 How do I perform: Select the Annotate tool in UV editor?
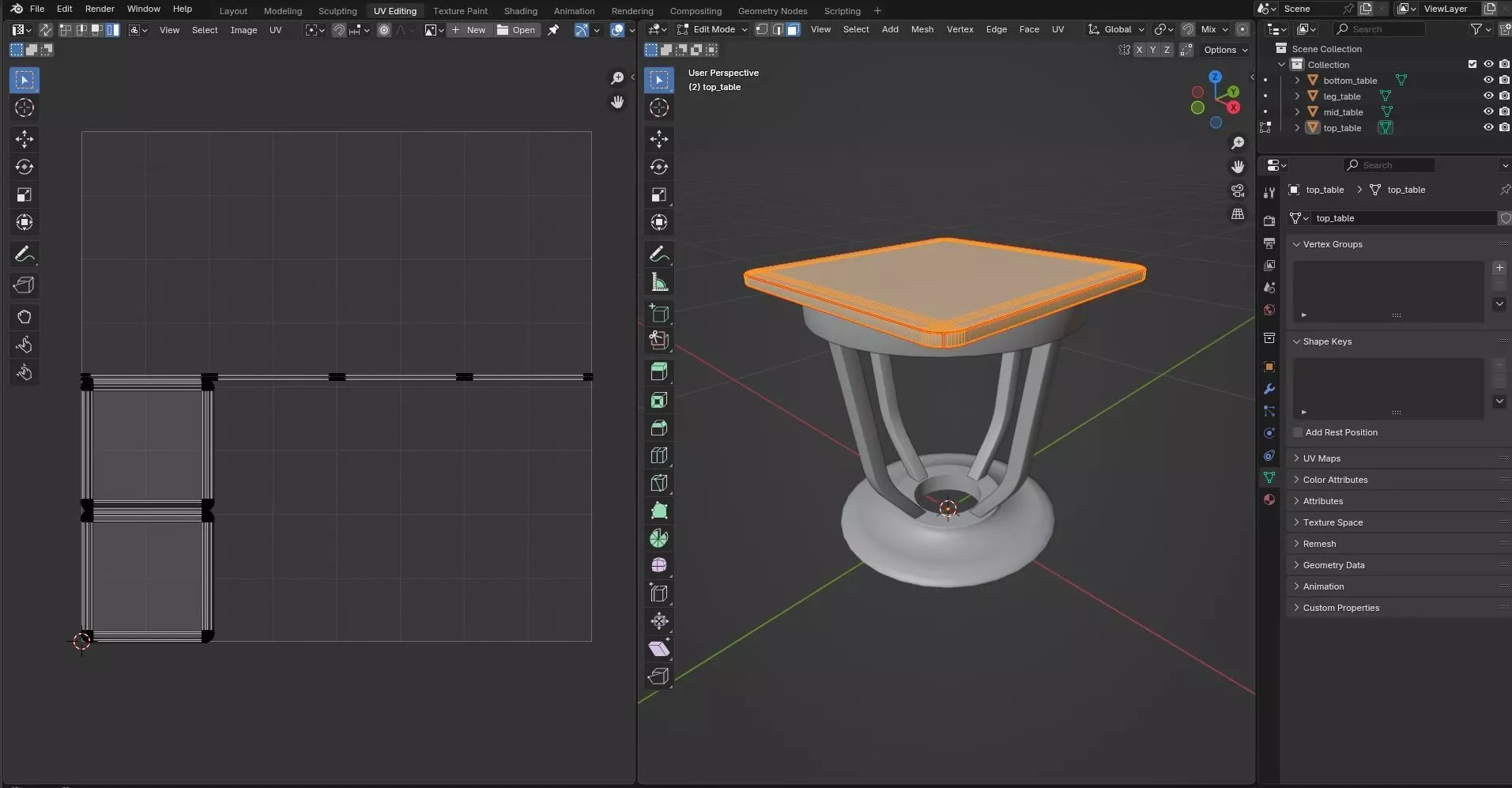pos(25,254)
